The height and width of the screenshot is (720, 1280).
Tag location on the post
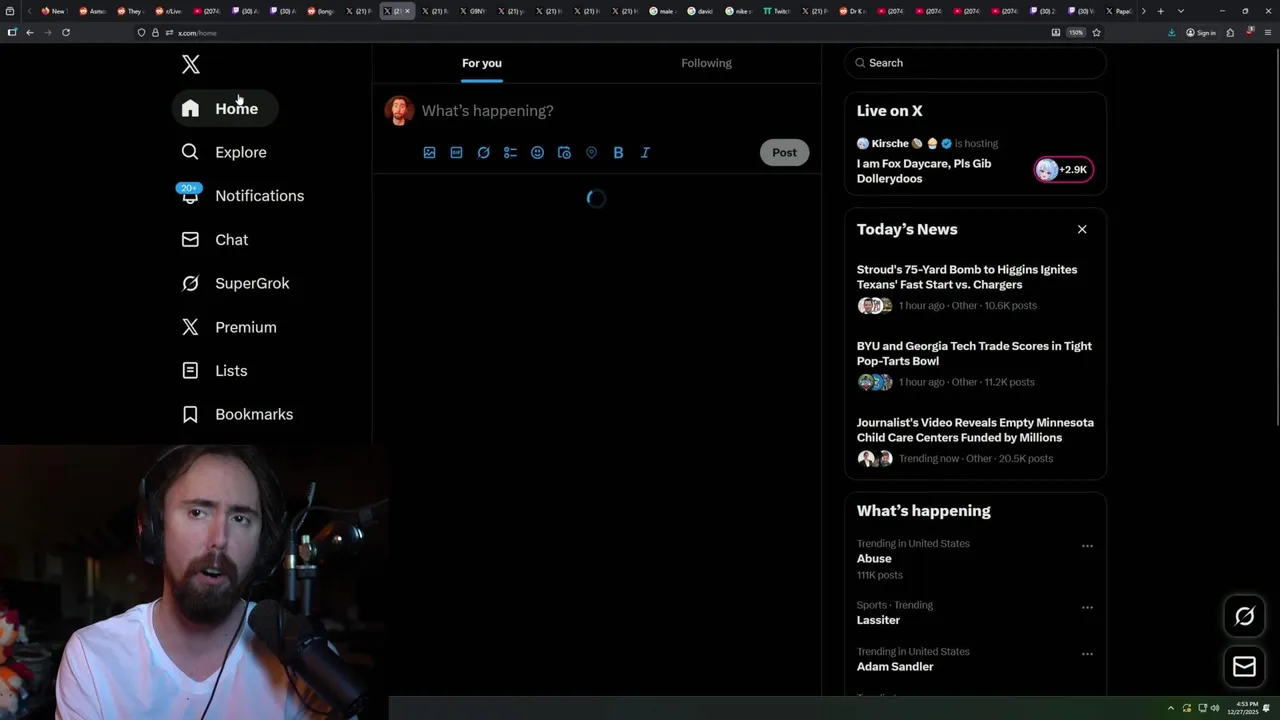(591, 153)
